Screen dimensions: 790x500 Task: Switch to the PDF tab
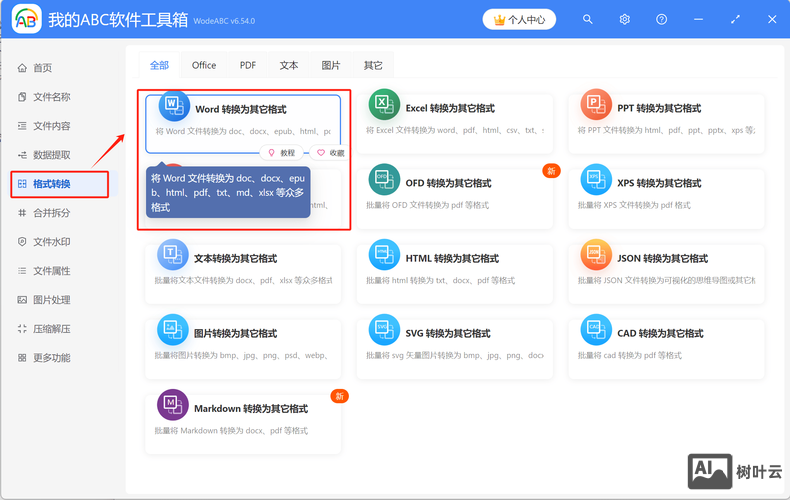tap(248, 65)
